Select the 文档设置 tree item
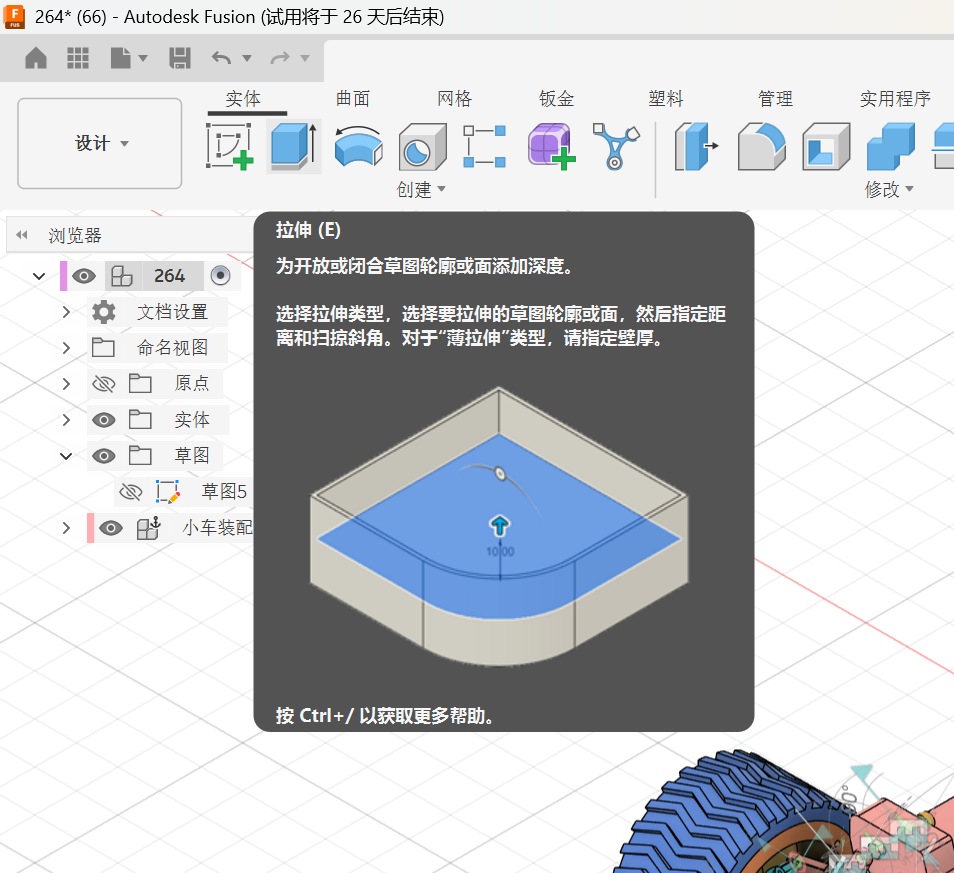The width and height of the screenshot is (954, 873). 172,312
